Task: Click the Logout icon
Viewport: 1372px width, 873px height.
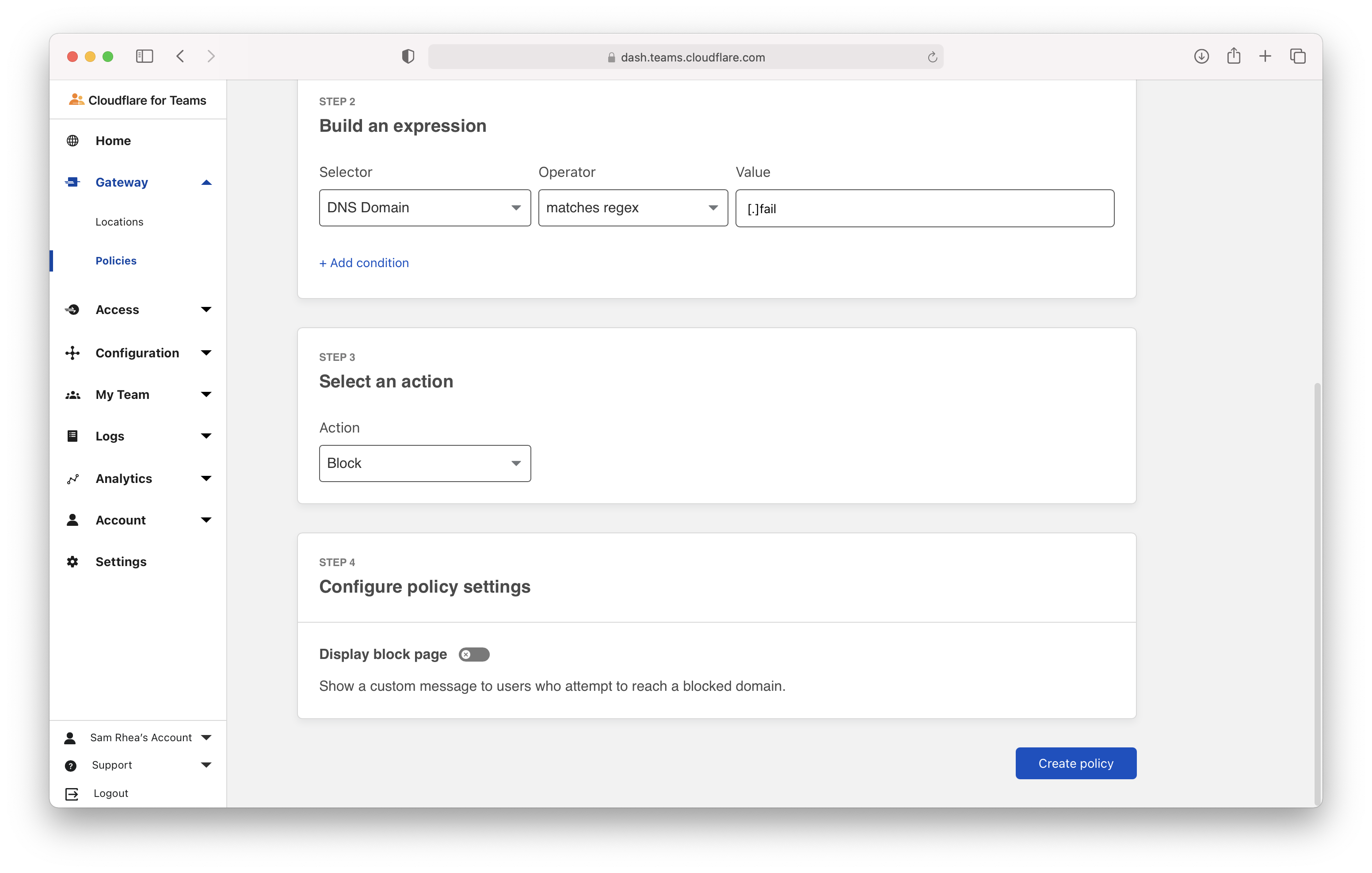Action: tap(72, 794)
